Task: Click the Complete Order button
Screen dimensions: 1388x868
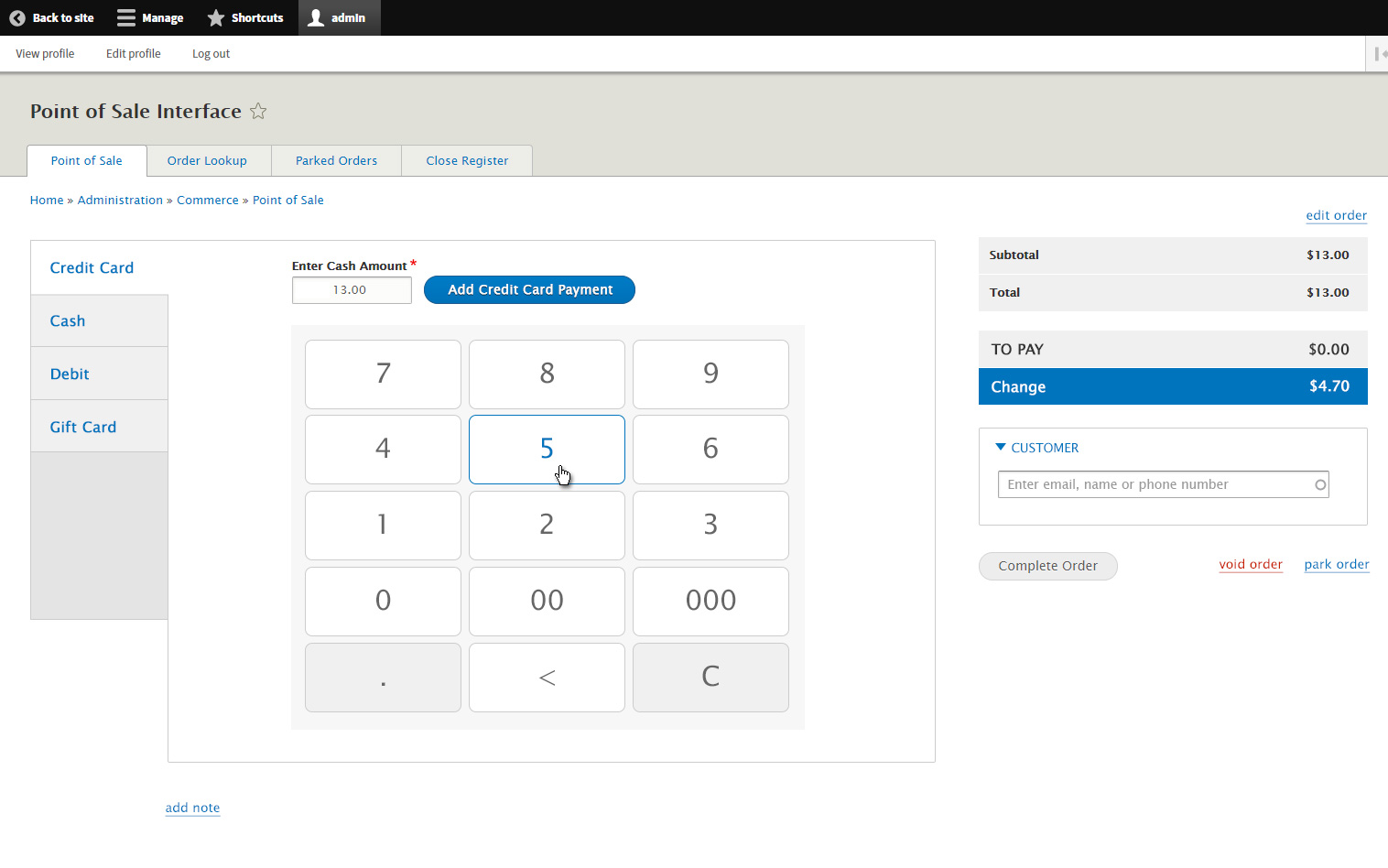Action: pos(1047,566)
